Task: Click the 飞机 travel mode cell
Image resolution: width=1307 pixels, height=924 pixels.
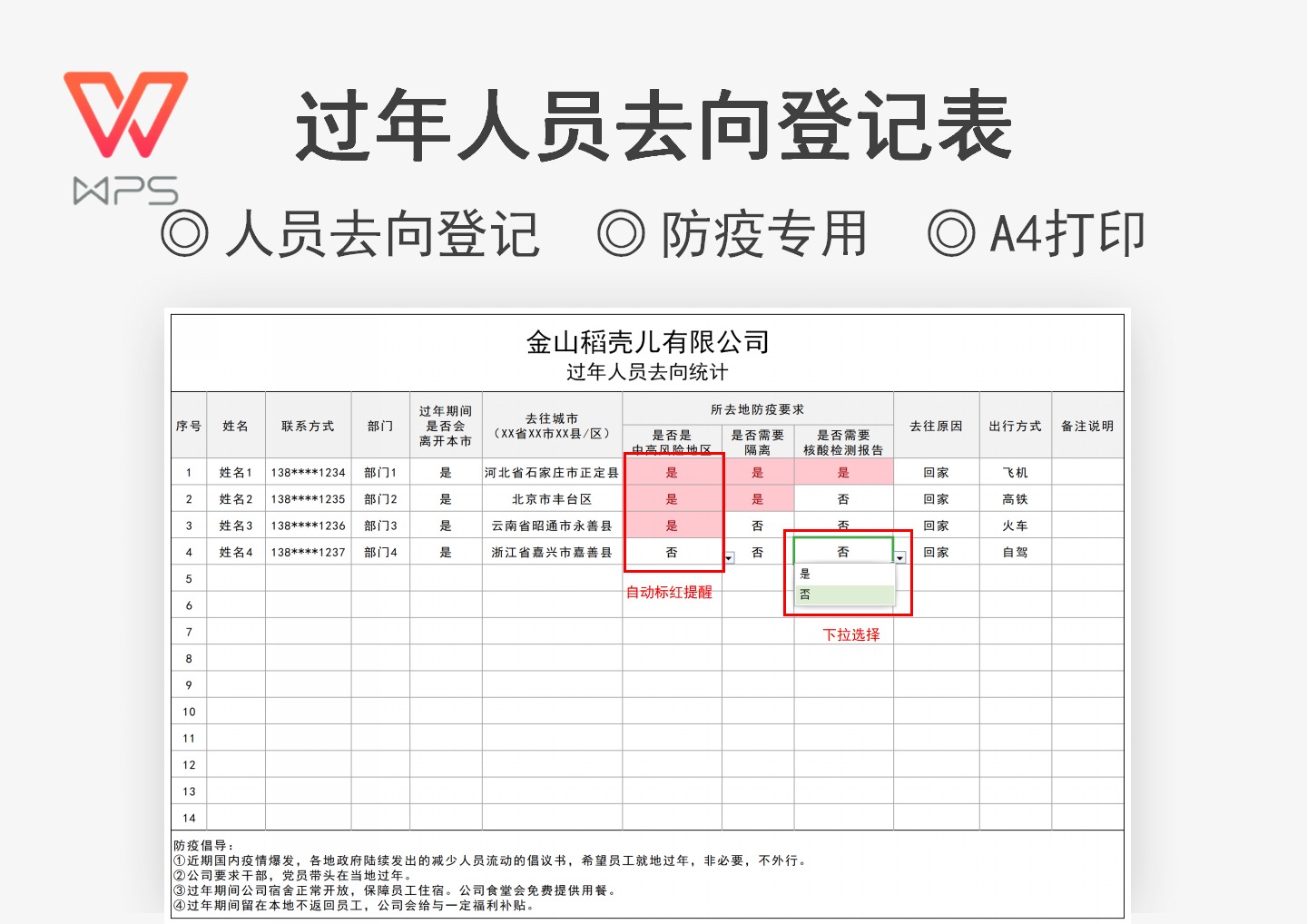Action: pyautogui.click(x=1016, y=472)
